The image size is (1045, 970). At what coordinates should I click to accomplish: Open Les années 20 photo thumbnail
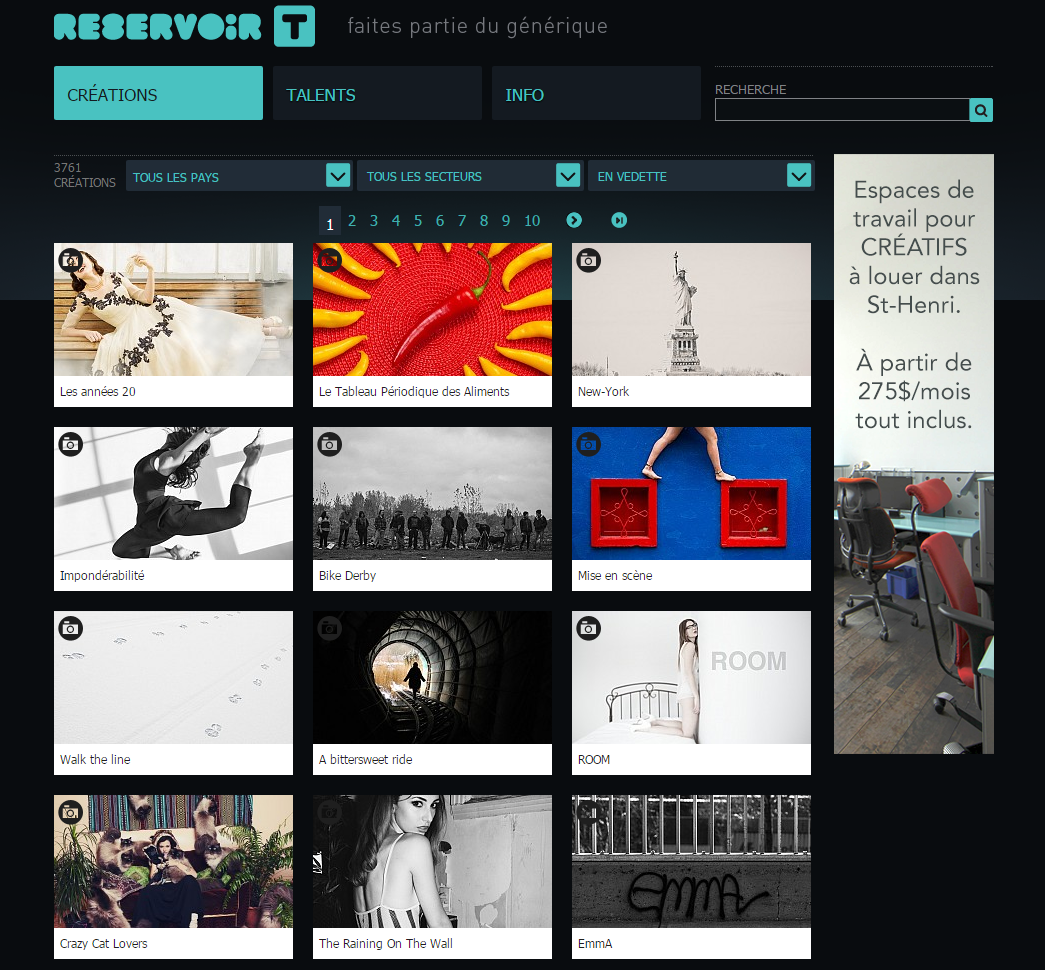173,309
